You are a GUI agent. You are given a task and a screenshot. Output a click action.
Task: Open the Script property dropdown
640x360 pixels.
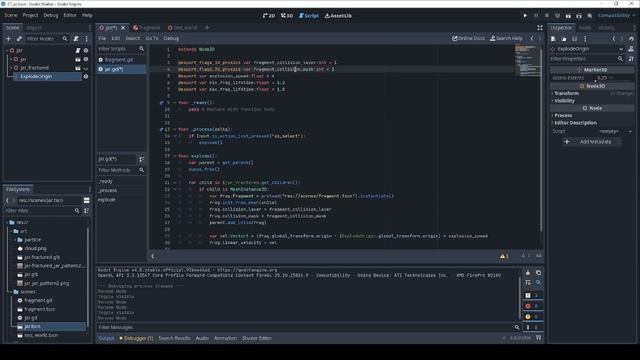pos(630,131)
